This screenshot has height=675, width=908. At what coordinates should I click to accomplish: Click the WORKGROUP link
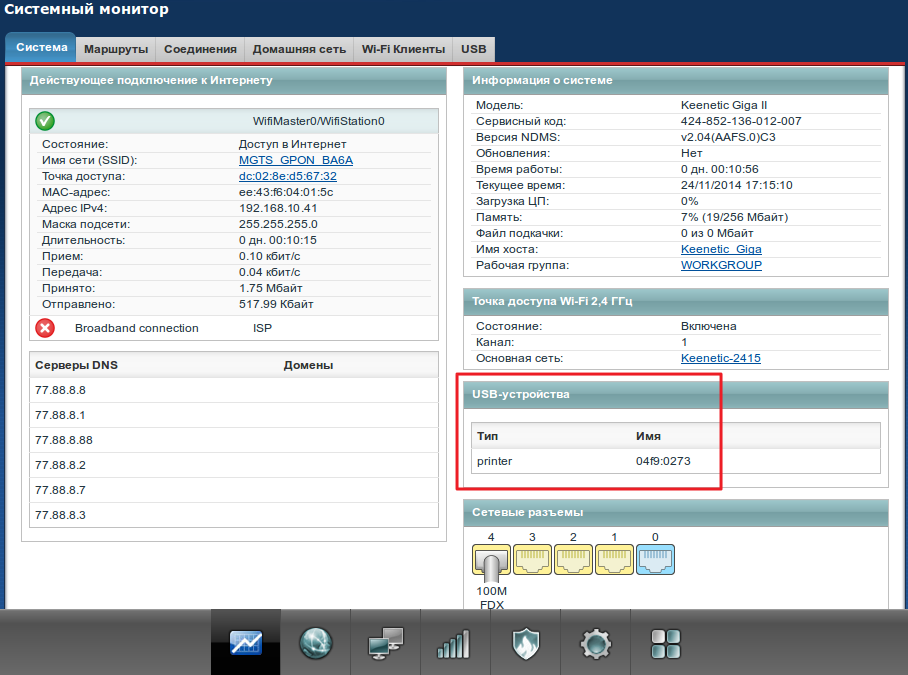721,265
